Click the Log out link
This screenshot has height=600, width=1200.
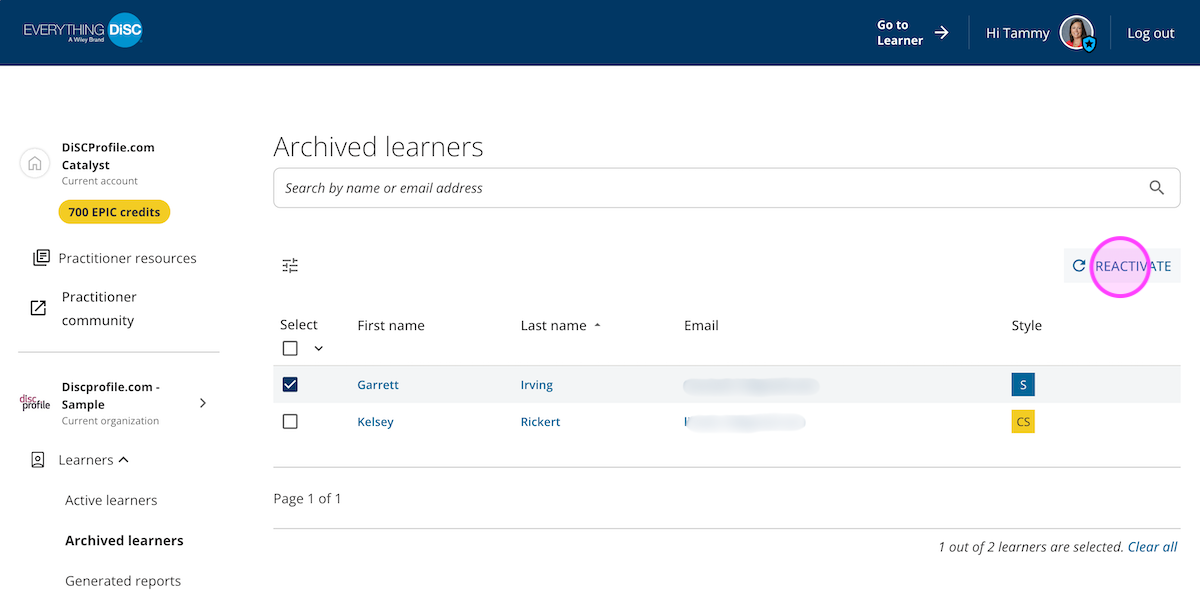pyautogui.click(x=1151, y=33)
